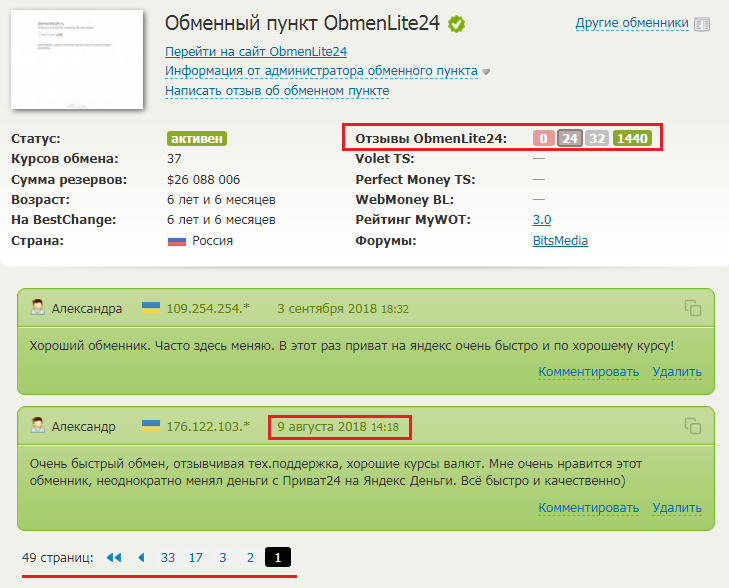Click Написать отзыв об обменном пункте
729x588 pixels.
(x=277, y=91)
